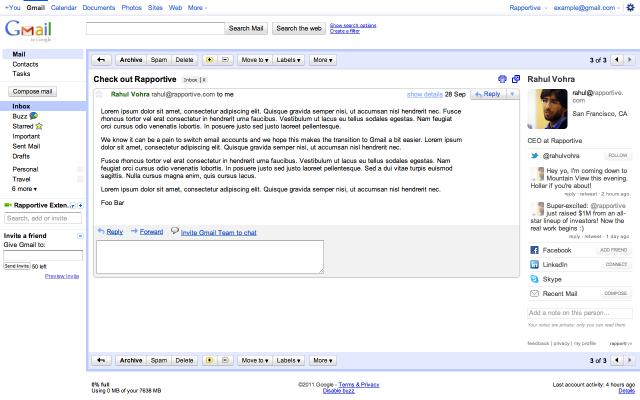Click the quick reply text box
The height and width of the screenshot is (400, 640).
point(210,257)
